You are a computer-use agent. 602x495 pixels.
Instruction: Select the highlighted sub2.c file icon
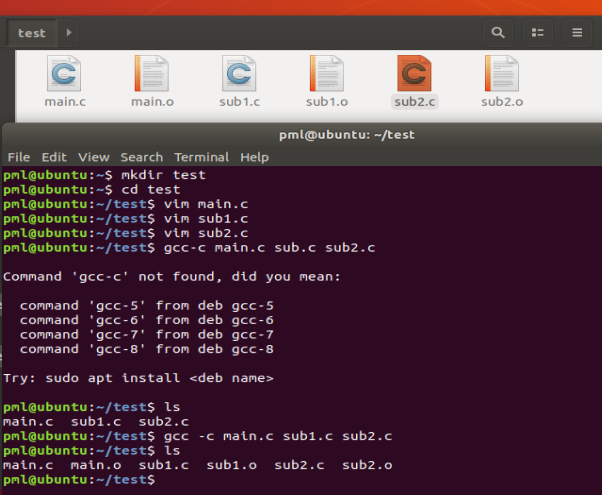pyautogui.click(x=414, y=73)
